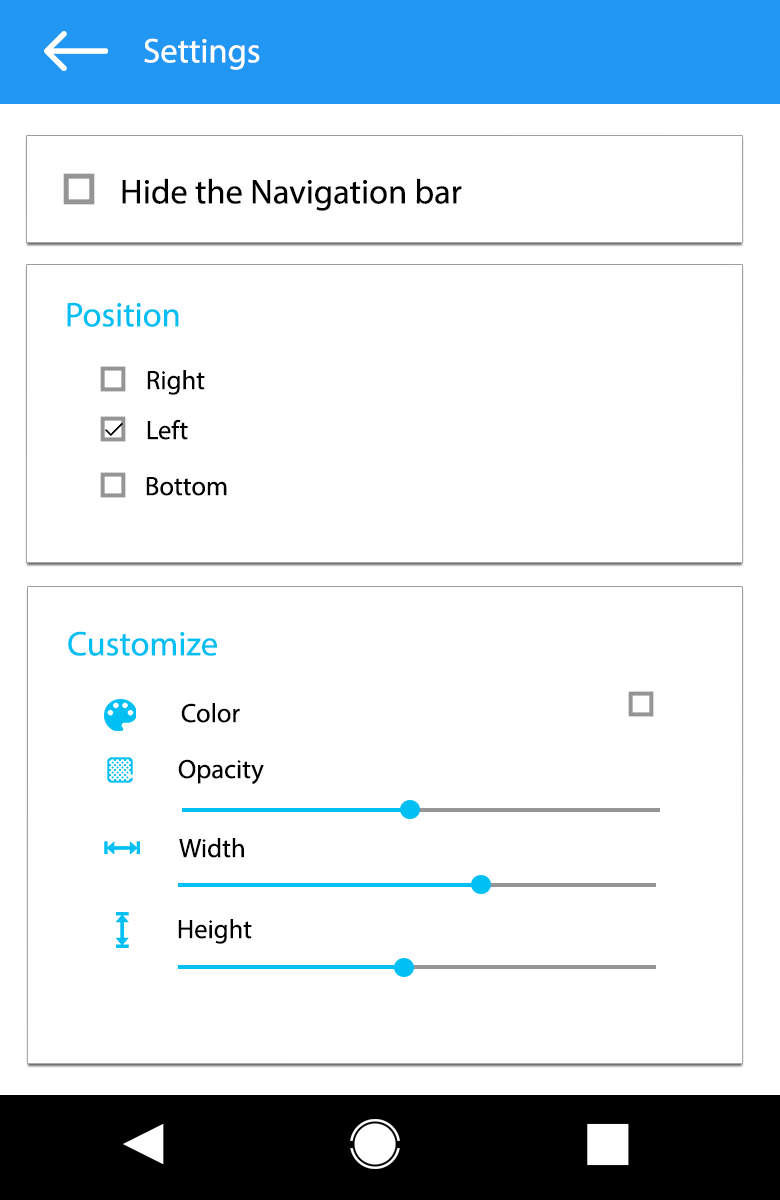Toggle the Color checkbox
This screenshot has height=1200, width=780.
point(641,704)
